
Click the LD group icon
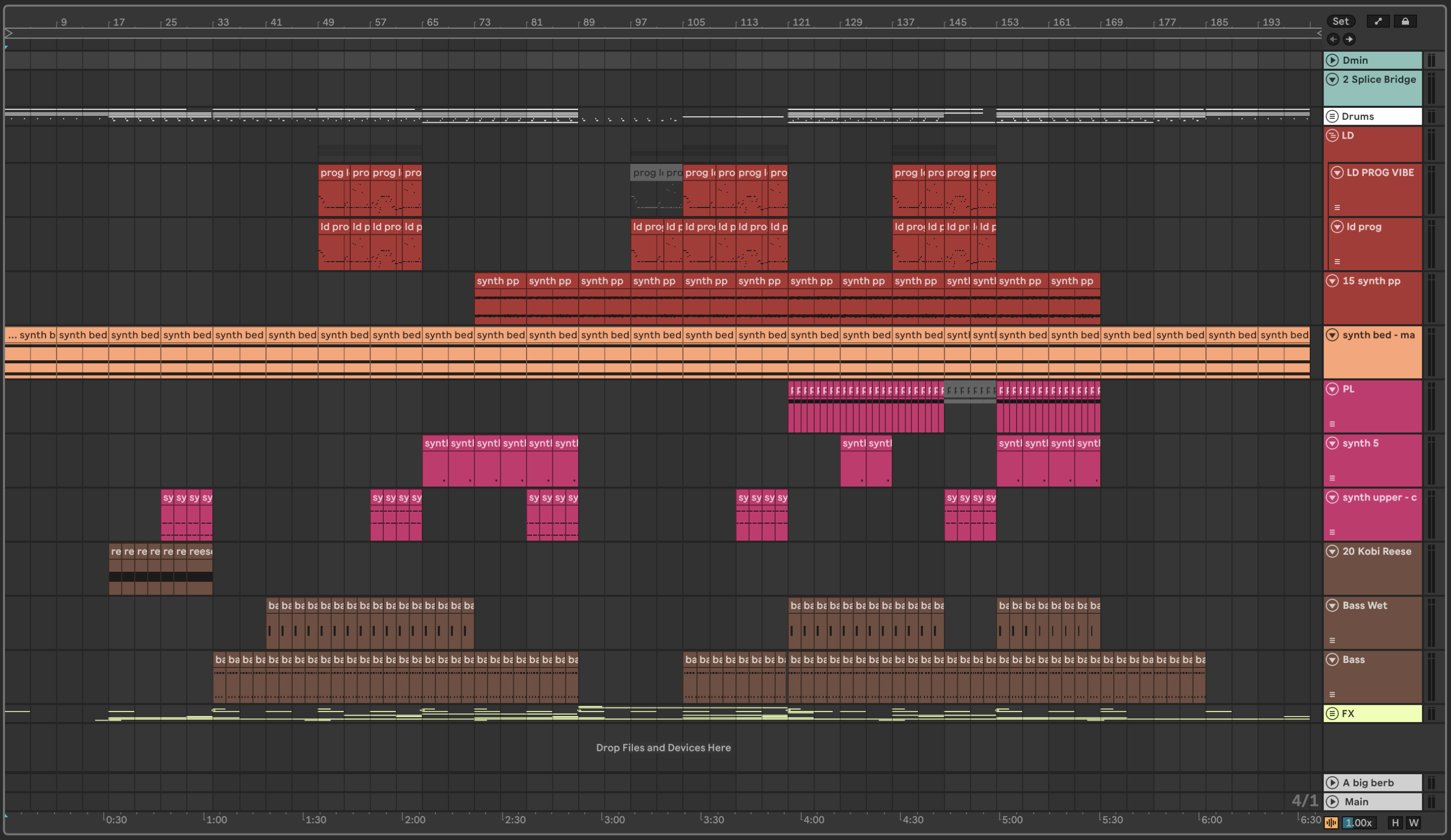1332,136
